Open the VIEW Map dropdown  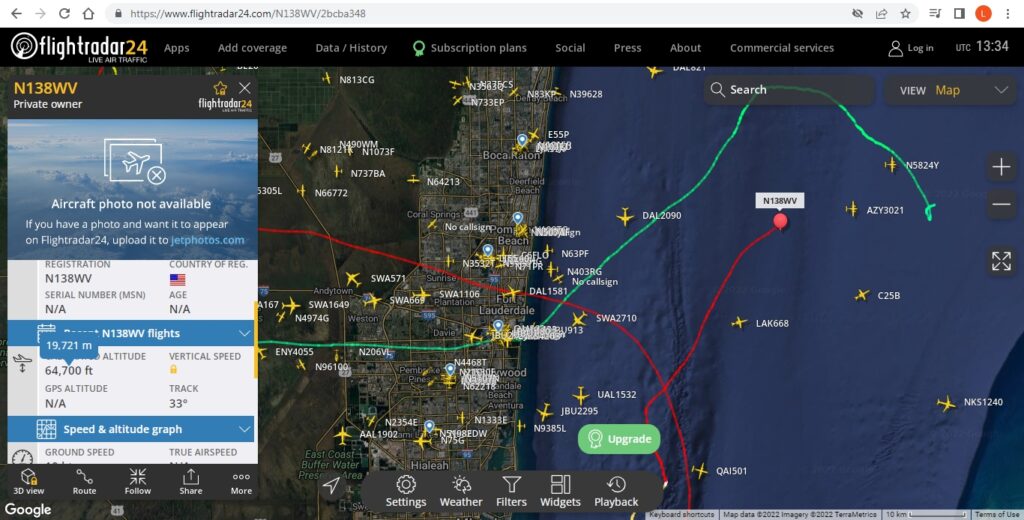click(x=951, y=90)
